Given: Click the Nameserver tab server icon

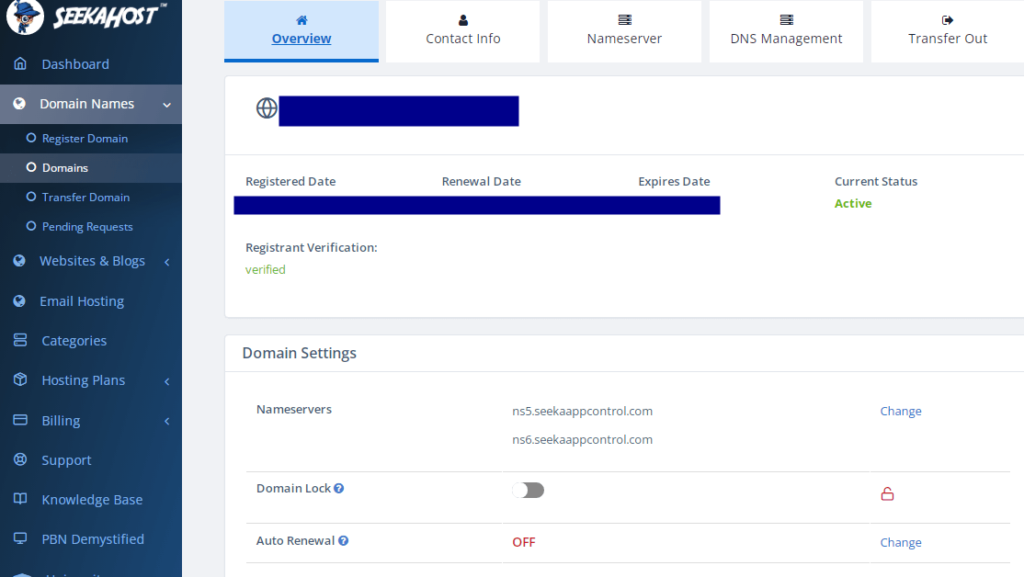Looking at the screenshot, I should pos(625,20).
